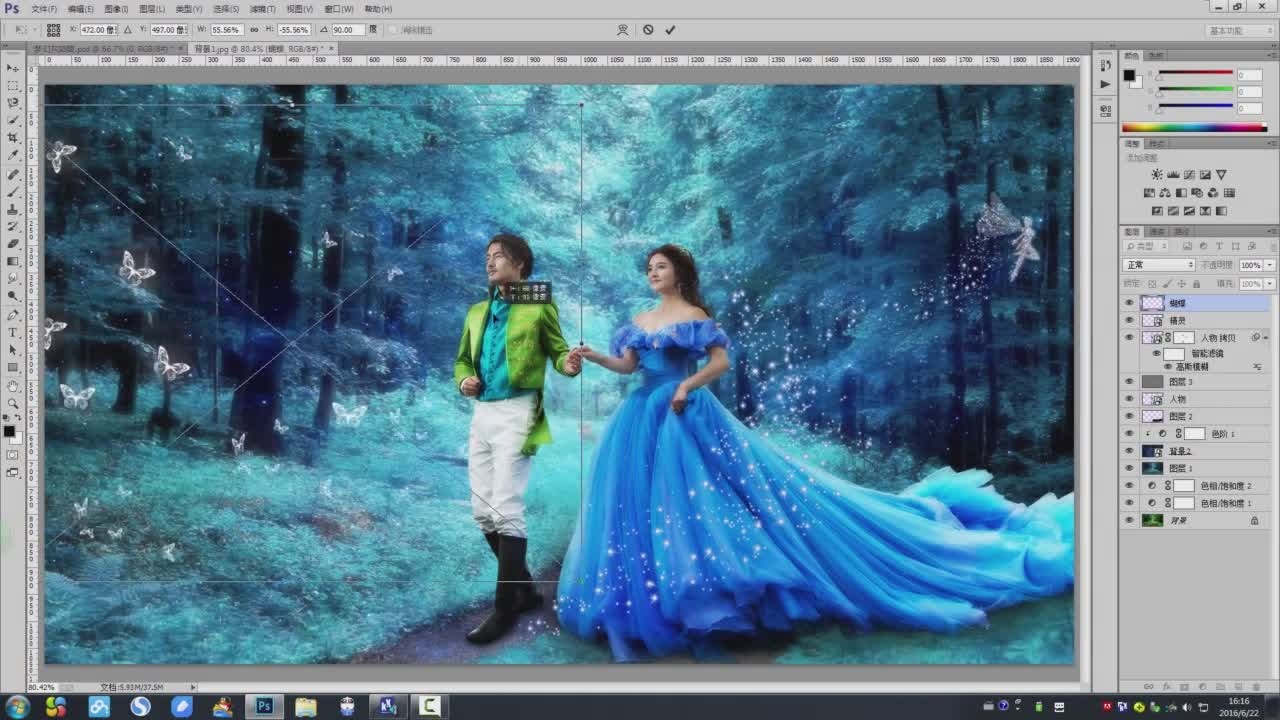
Task: Open the Color panel flyout menu
Action: 1271,55
